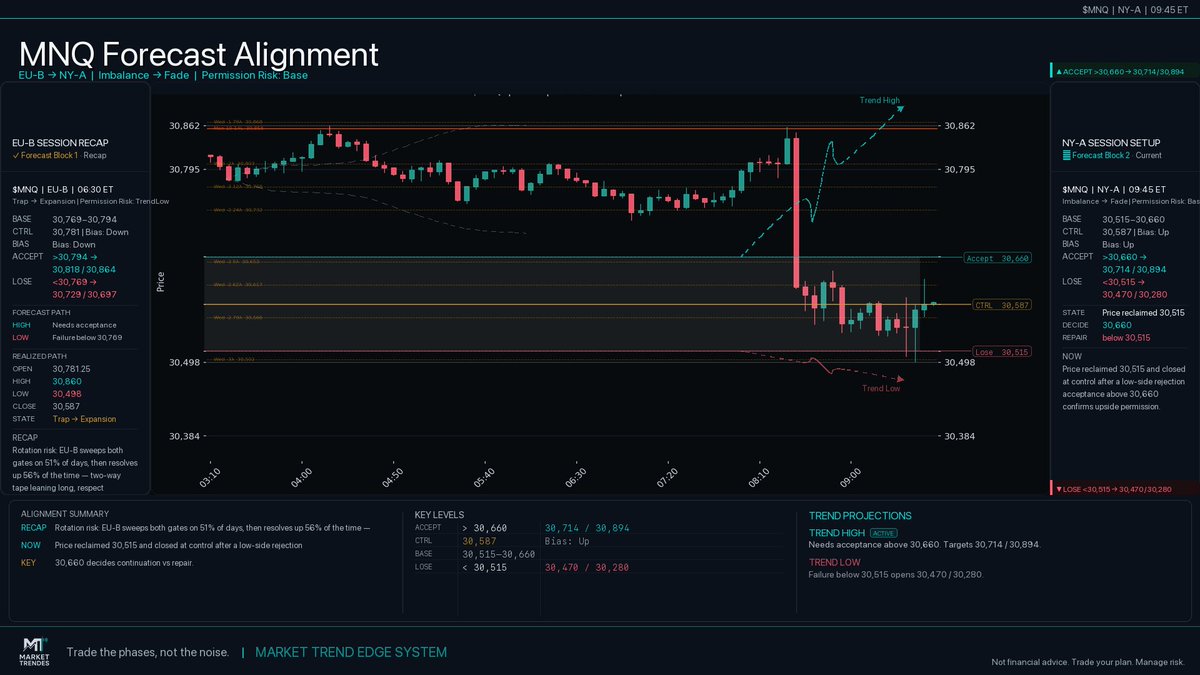
Task: Click the vertical 'Price' axis label
Action: coord(159,281)
